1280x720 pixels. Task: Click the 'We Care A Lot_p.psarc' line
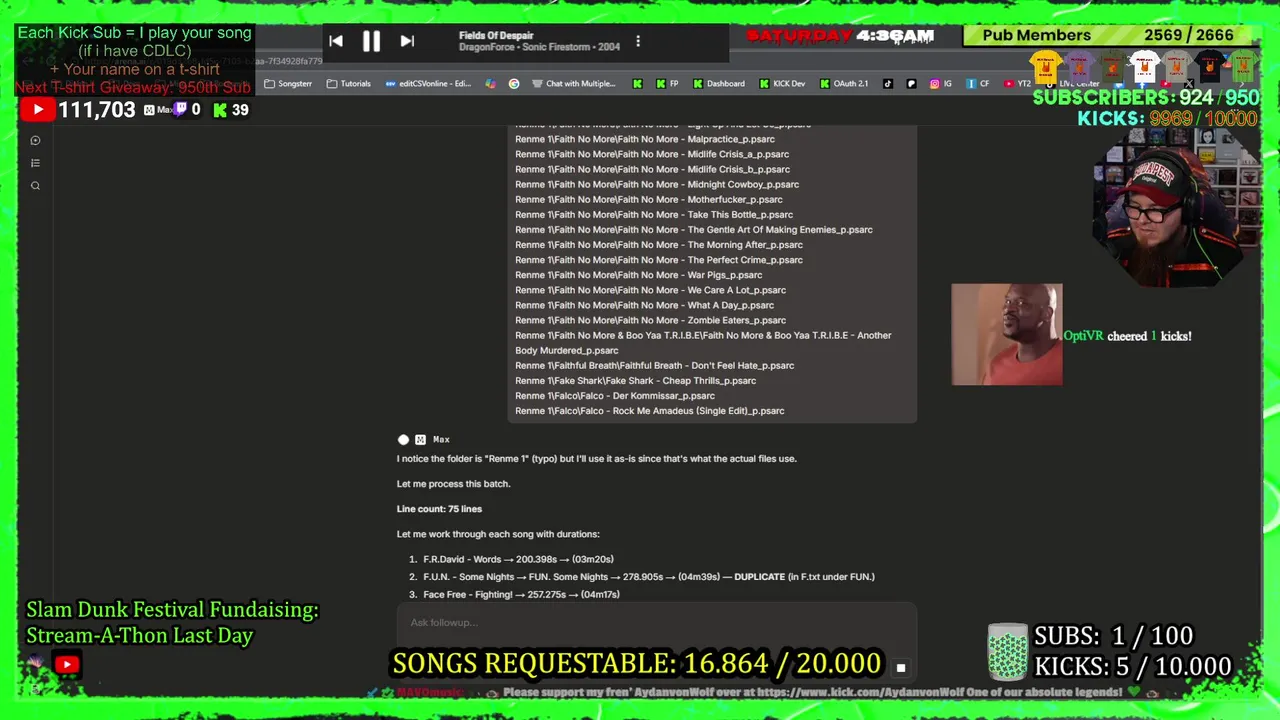pos(650,290)
